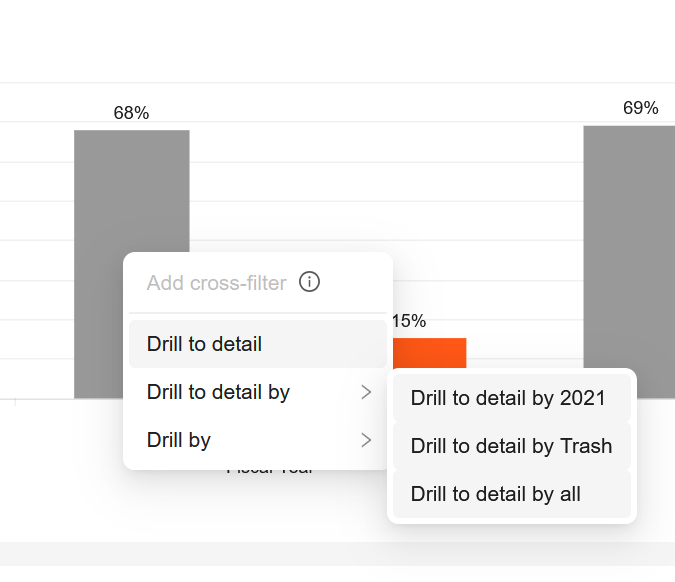The width and height of the screenshot is (675, 582).
Task: Click the greyed-out Add cross-filter item
Action: tap(216, 283)
